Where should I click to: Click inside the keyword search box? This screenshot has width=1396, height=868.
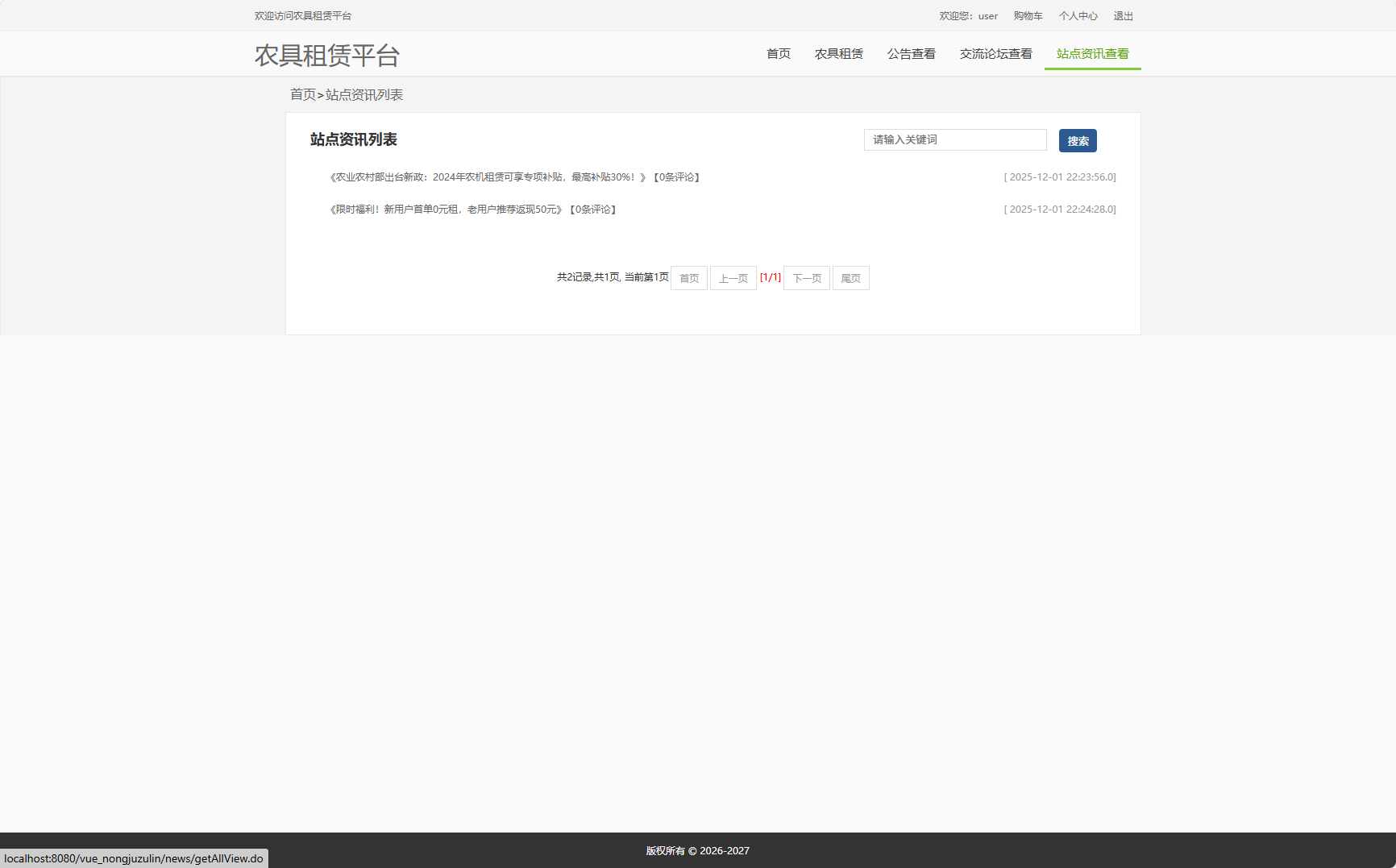[x=954, y=139]
